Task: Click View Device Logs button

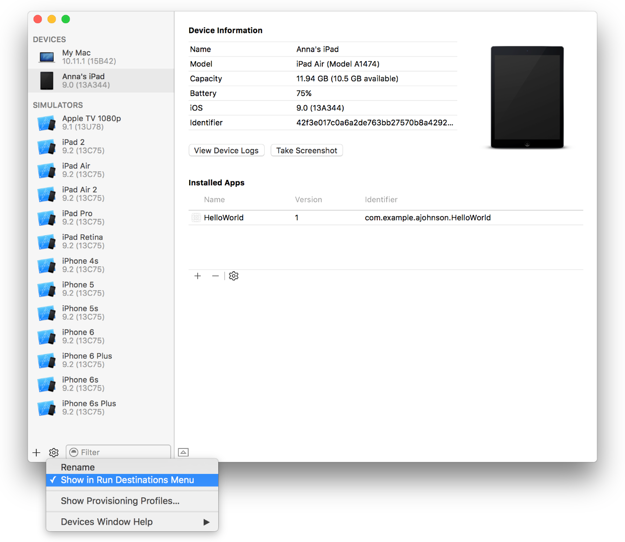Action: [226, 151]
